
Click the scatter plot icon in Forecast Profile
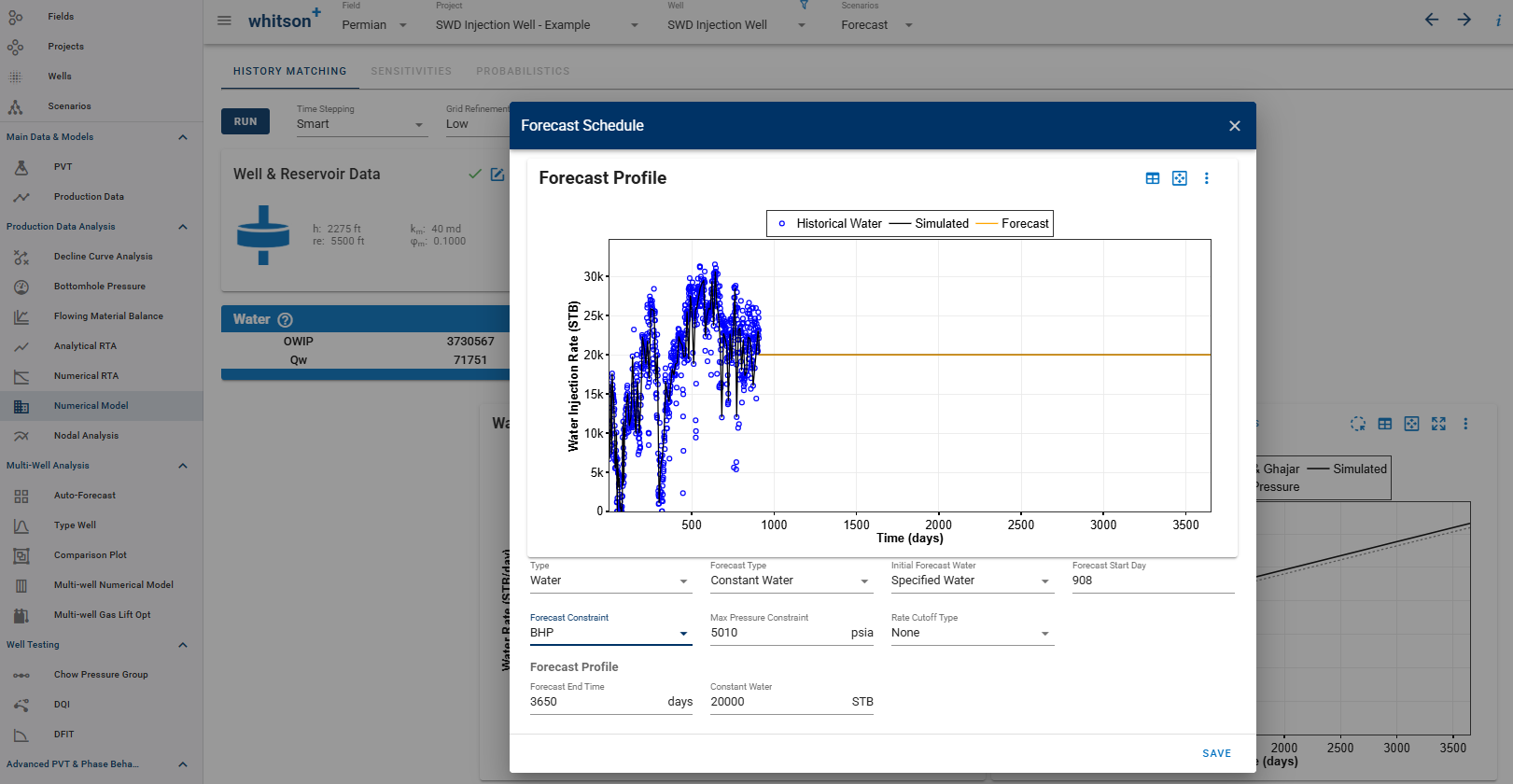pos(1180,178)
